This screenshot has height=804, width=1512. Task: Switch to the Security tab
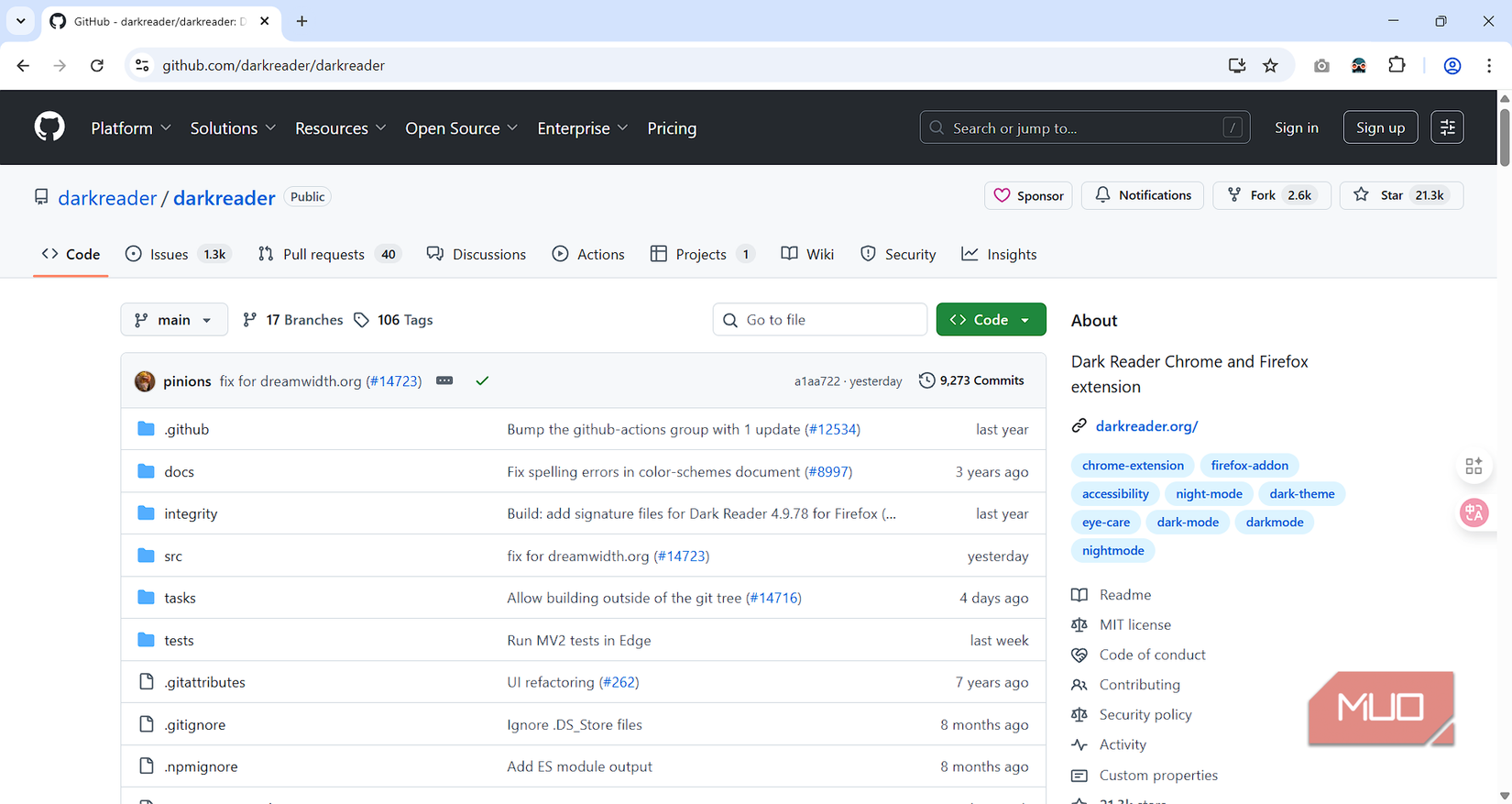(898, 254)
